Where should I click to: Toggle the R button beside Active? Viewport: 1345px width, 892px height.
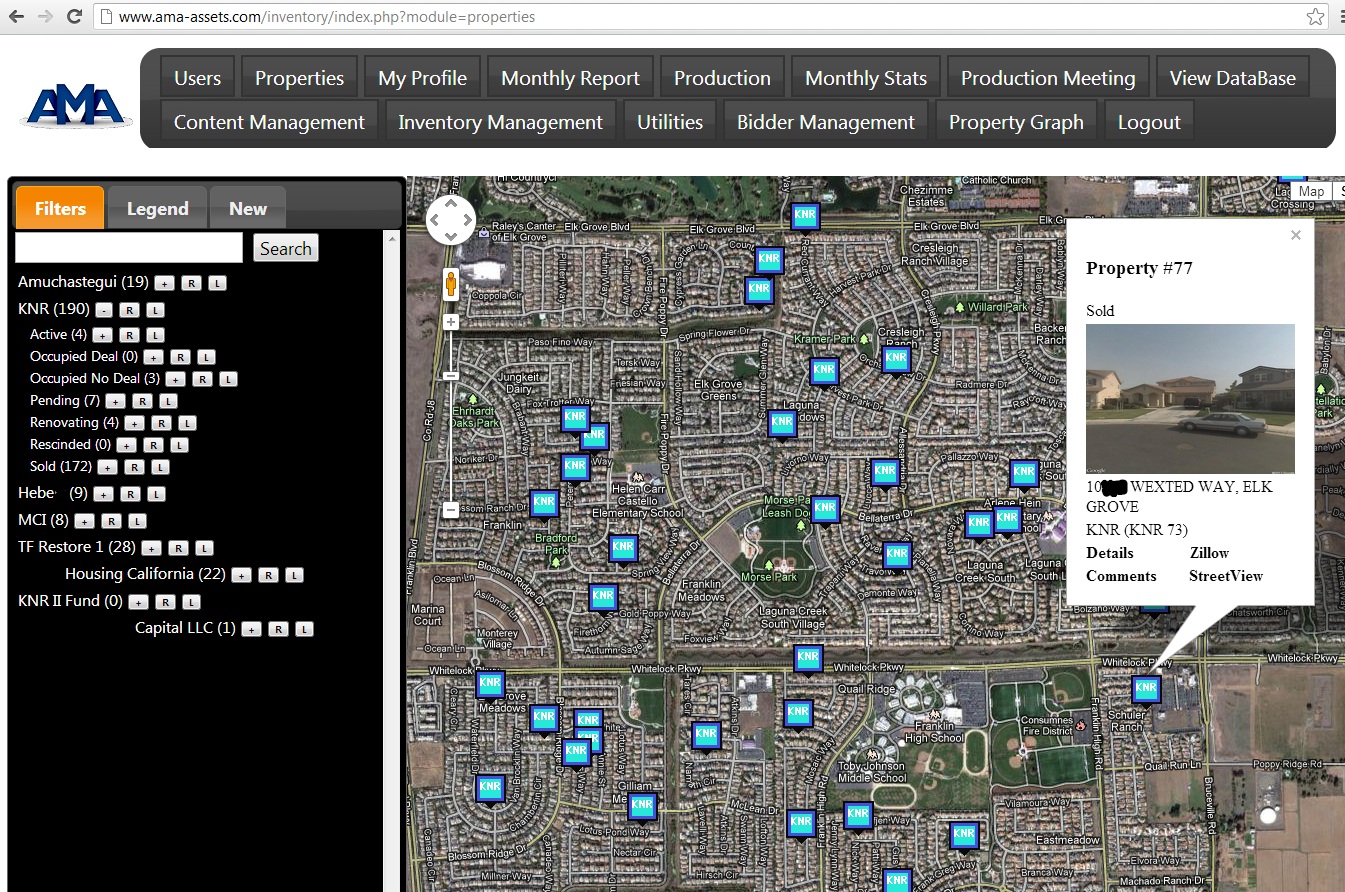click(x=129, y=335)
